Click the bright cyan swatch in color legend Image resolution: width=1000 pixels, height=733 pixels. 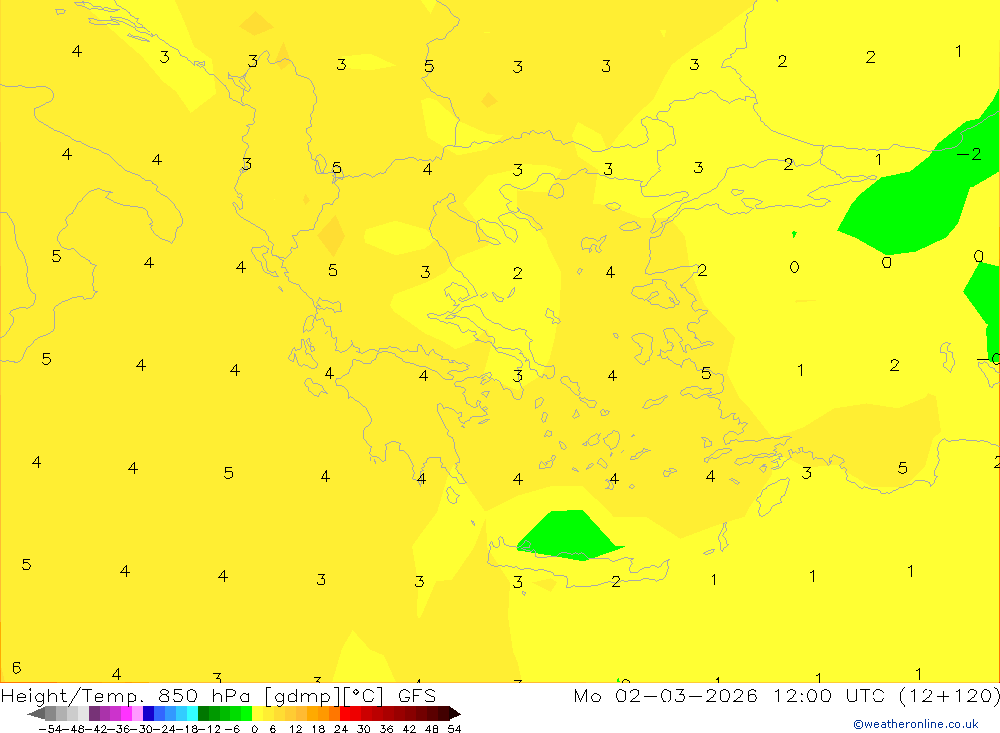(192, 713)
